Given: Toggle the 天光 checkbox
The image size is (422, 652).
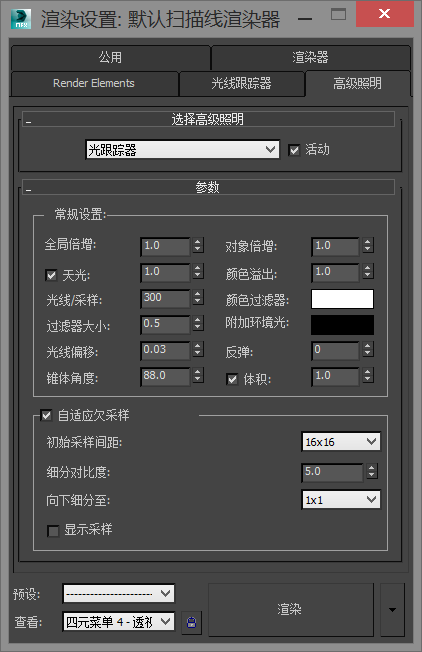Looking at the screenshot, I should coord(52,275).
